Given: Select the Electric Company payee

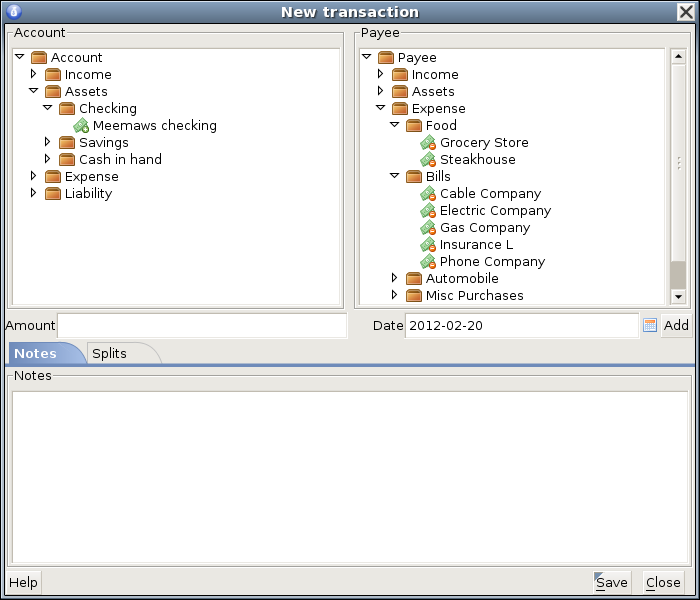Looking at the screenshot, I should (495, 211).
